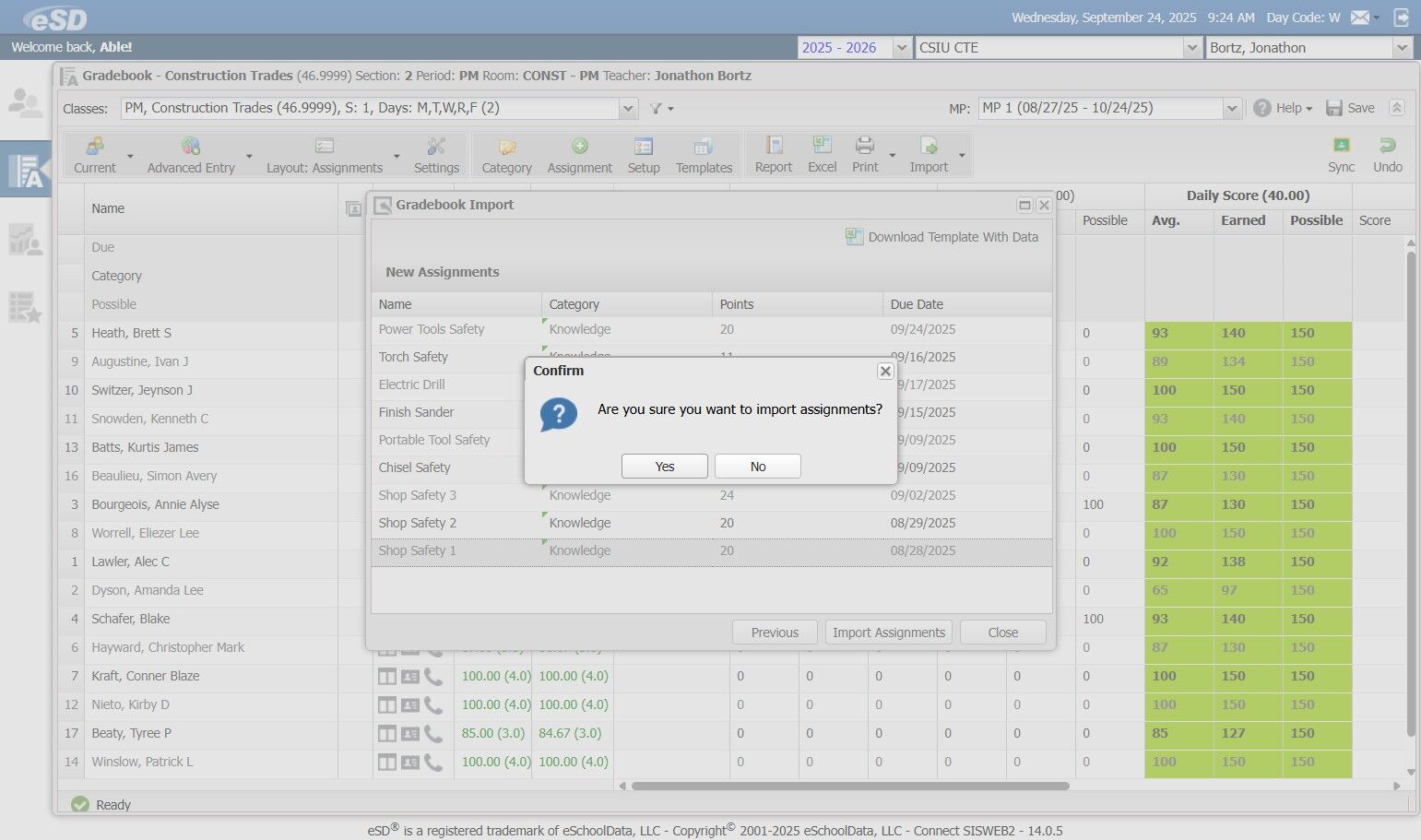This screenshot has height=840, width=1421.
Task: Click phone icon for Kraft, Conner Blaze
Action: pos(433,676)
